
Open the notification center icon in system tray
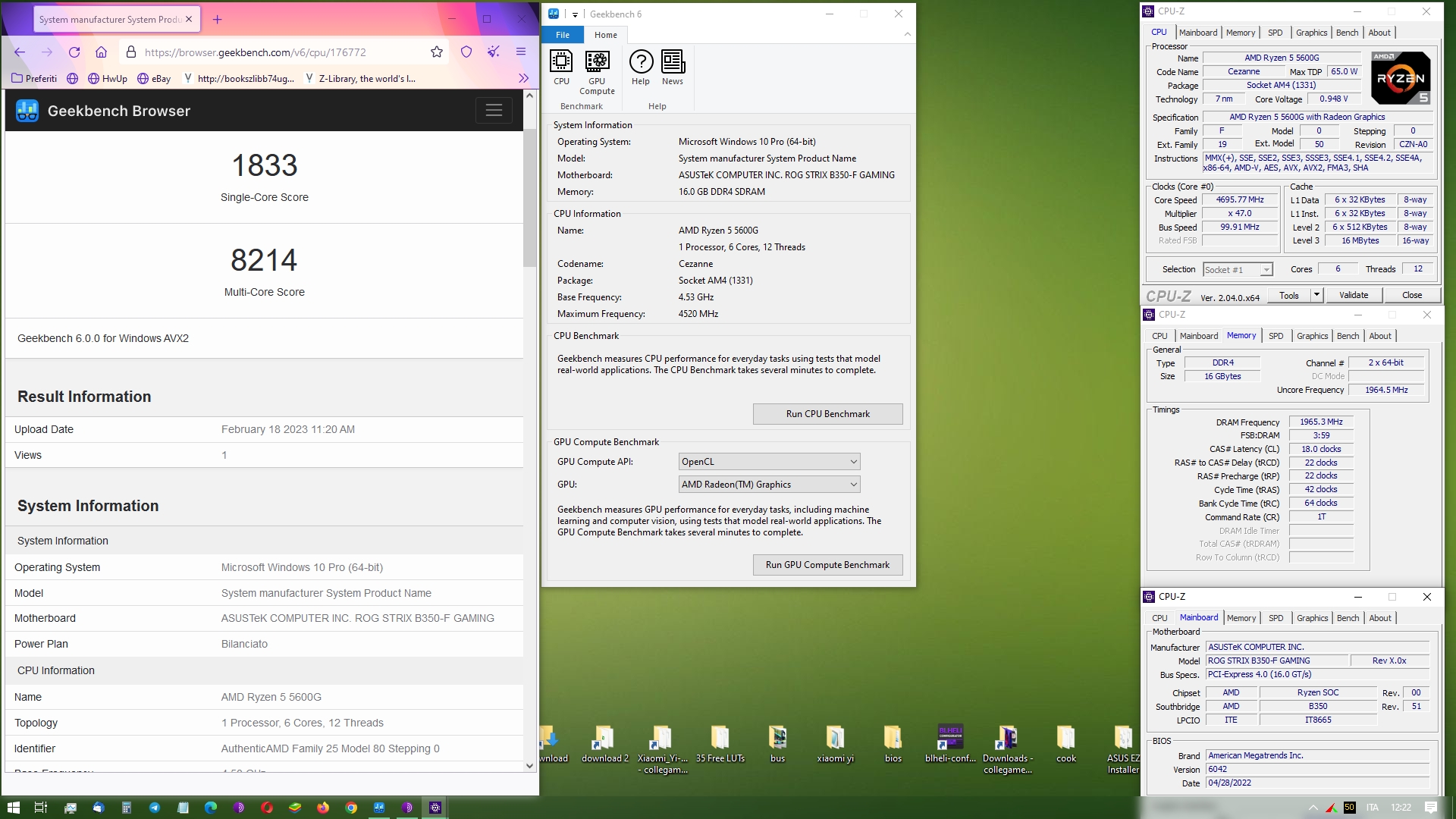click(1431, 808)
